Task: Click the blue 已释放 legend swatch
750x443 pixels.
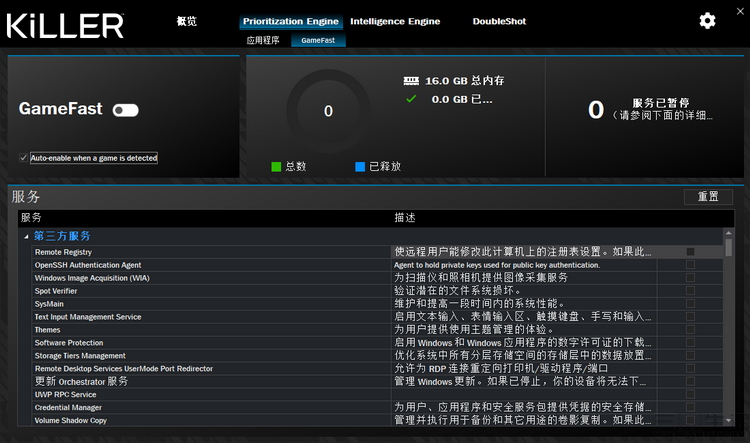Action: (360, 166)
